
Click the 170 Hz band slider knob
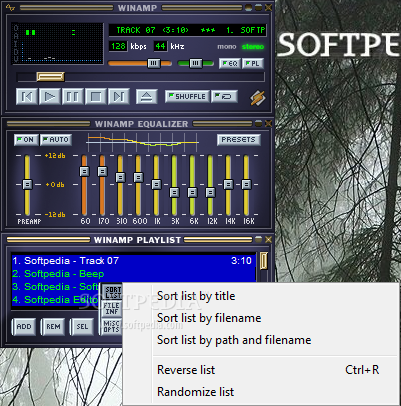pyautogui.click(x=102, y=171)
